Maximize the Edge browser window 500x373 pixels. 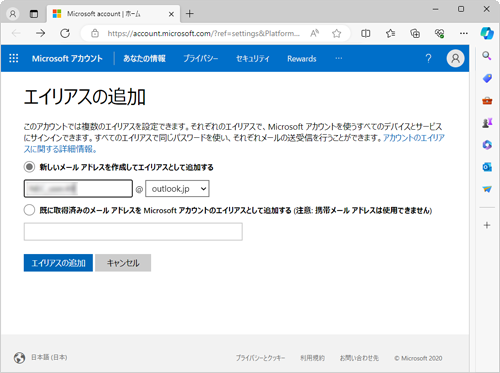461,9
